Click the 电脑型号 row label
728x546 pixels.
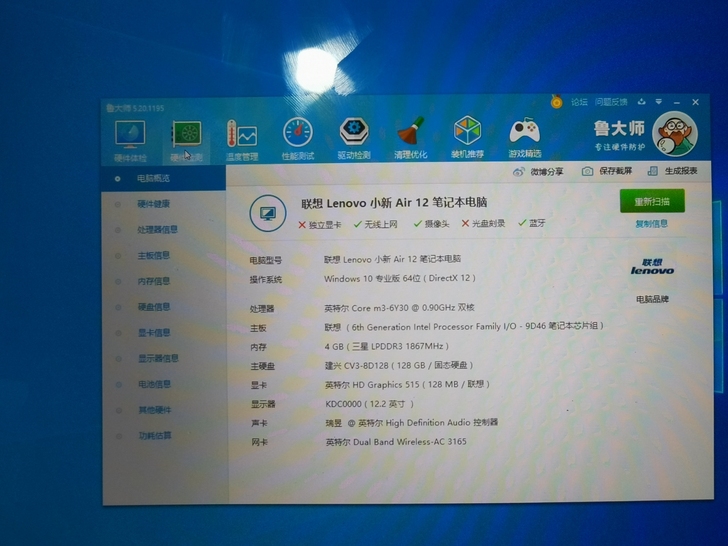click(266, 260)
